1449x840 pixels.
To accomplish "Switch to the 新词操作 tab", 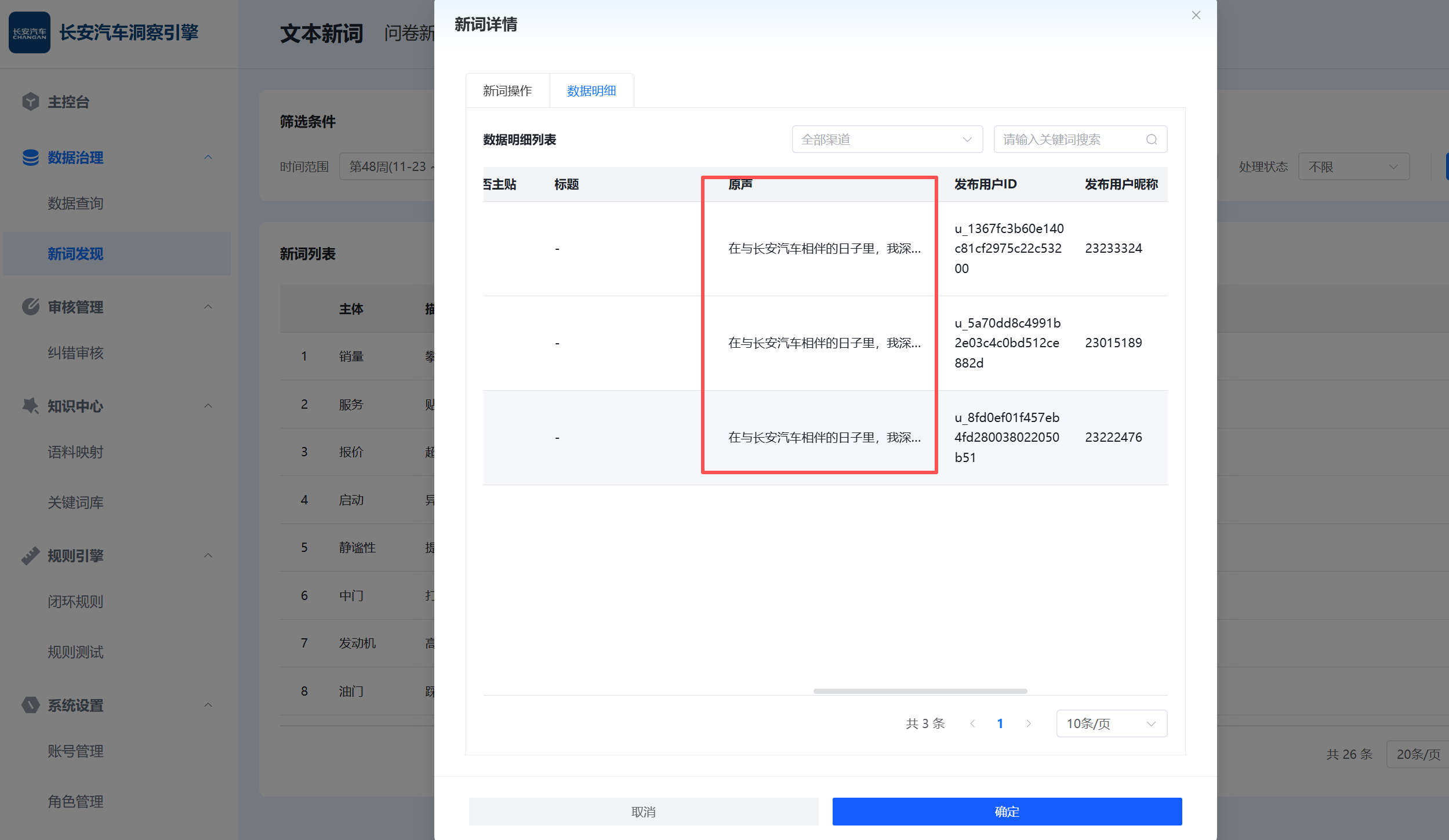I will tap(507, 91).
